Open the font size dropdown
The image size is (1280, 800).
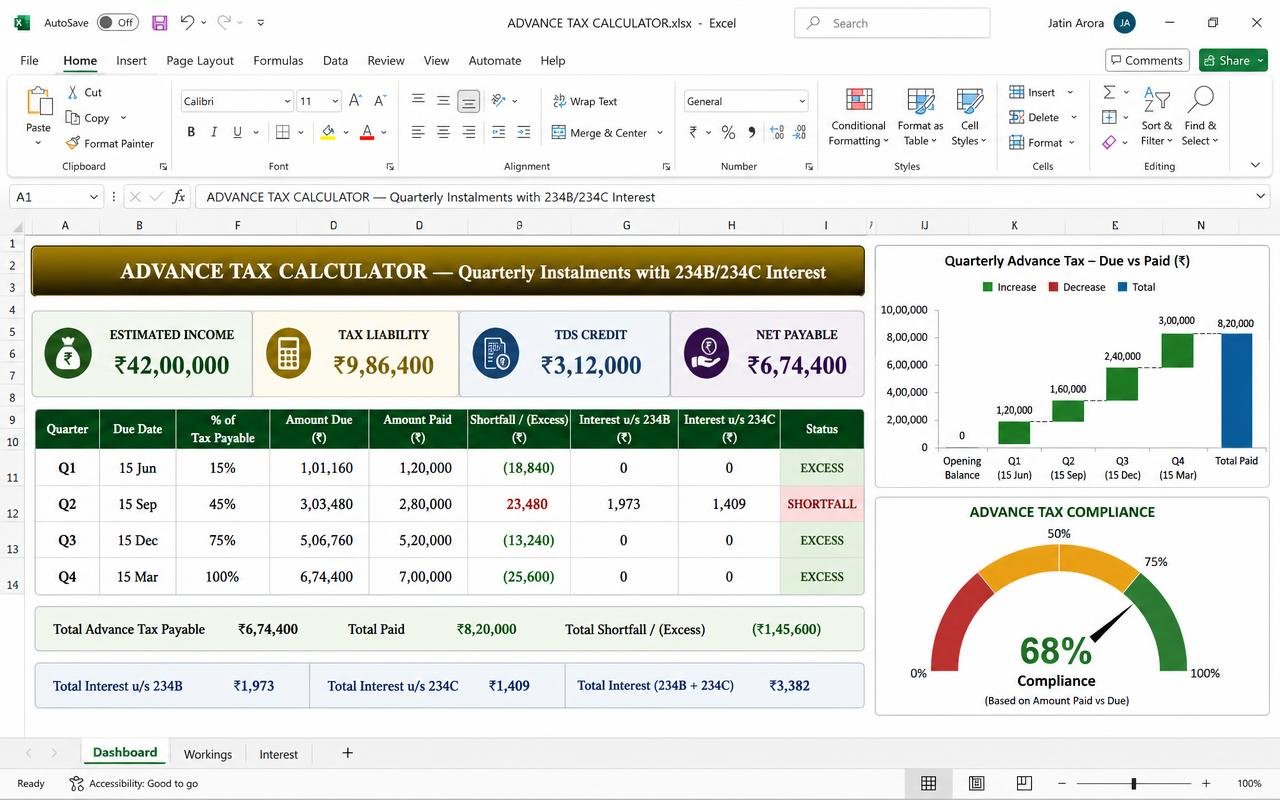click(335, 101)
